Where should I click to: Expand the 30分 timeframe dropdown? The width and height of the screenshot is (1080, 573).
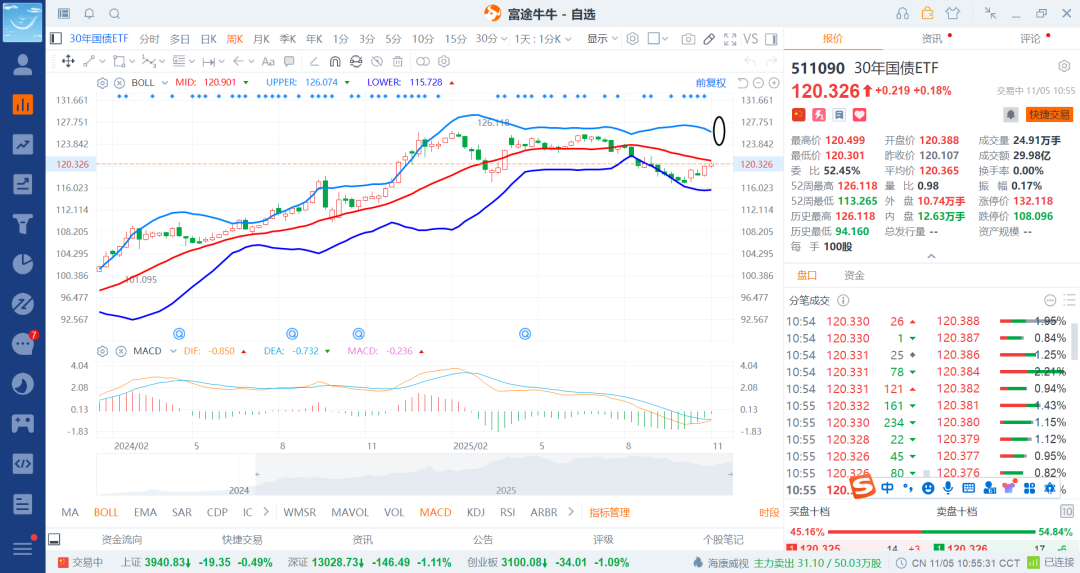(x=491, y=39)
